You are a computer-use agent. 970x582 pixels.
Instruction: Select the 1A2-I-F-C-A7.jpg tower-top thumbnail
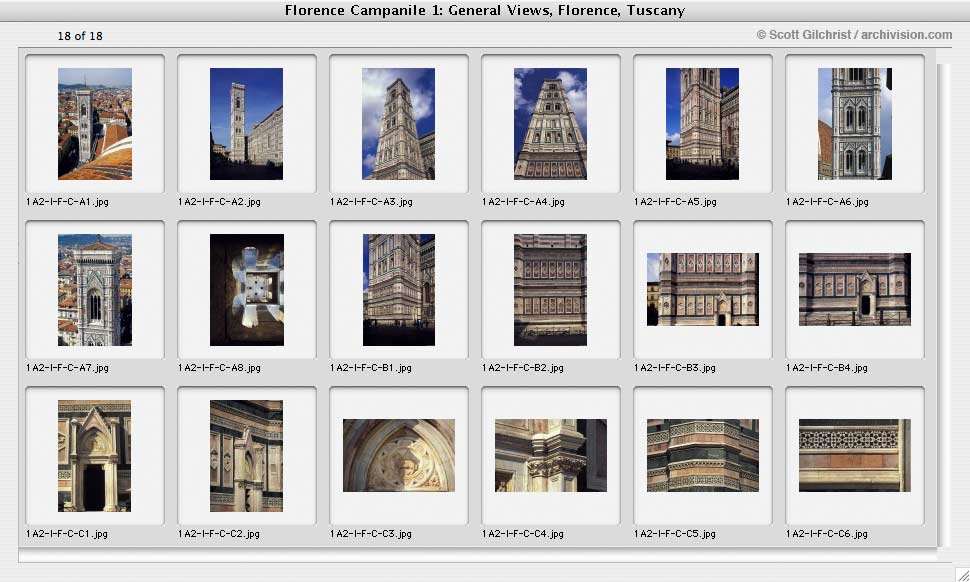coord(95,289)
